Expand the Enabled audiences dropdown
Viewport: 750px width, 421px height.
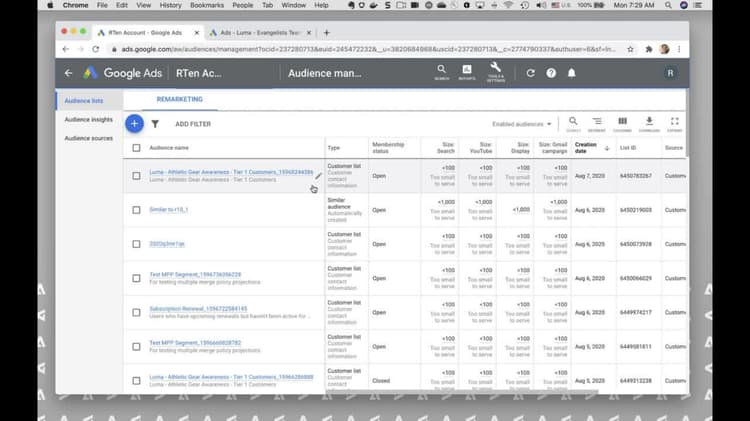tap(522, 124)
